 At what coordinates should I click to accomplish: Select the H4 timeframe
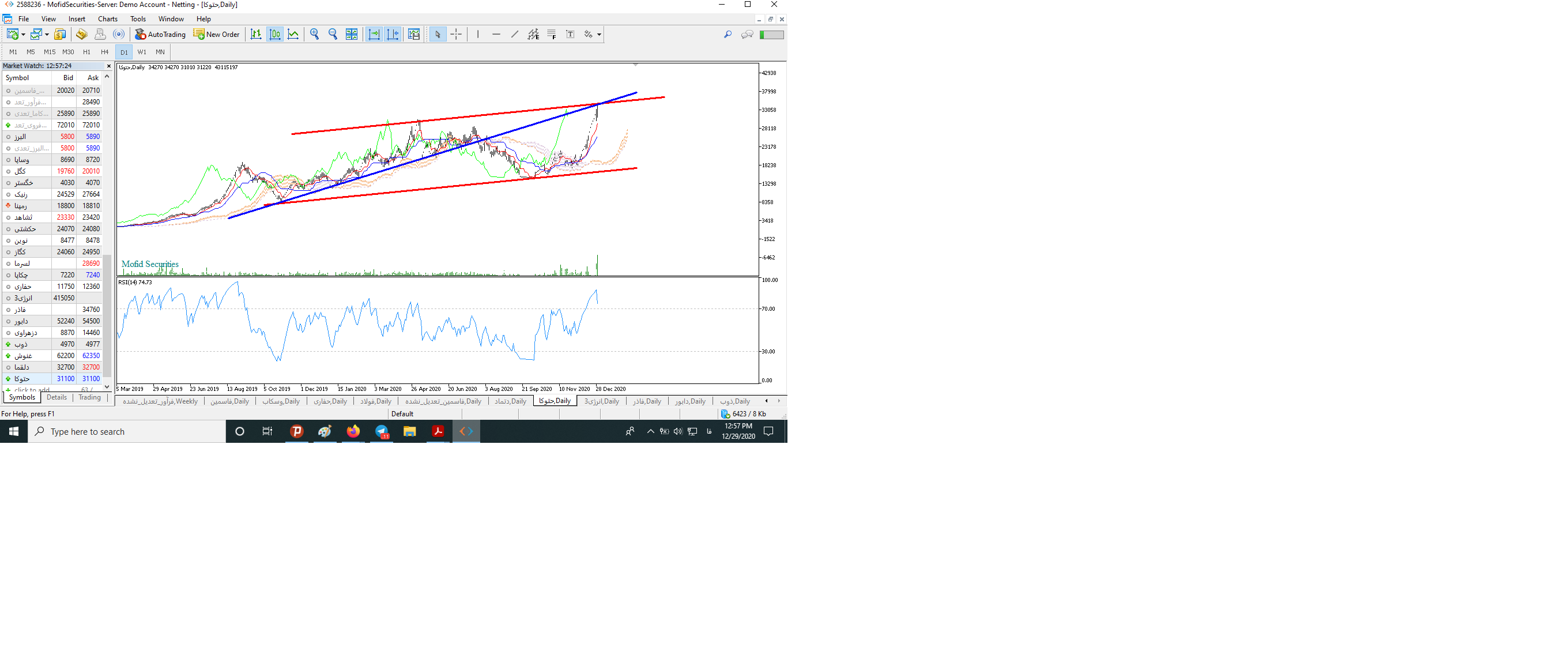point(105,52)
